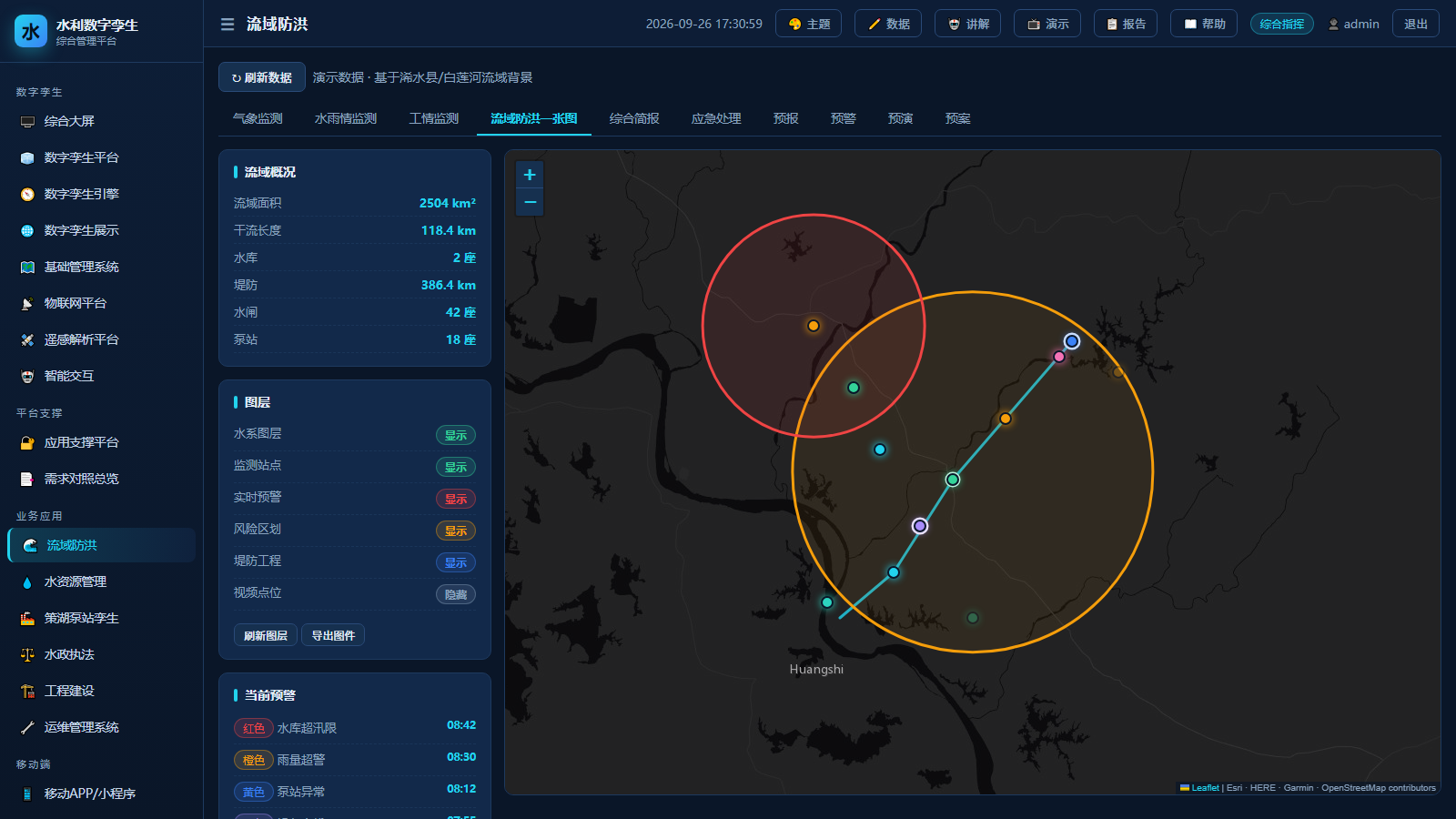The height and width of the screenshot is (819, 1456).
Task: Toggle the sidebar hamburger menu icon
Action: (x=227, y=25)
